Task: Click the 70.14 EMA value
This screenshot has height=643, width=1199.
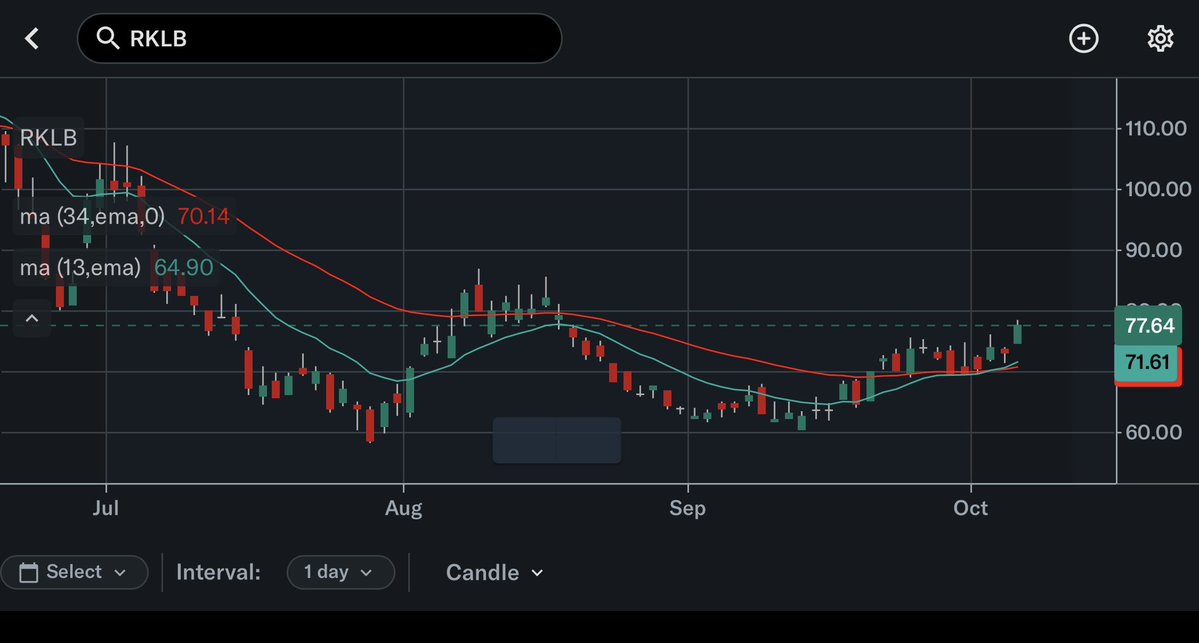Action: coord(203,216)
